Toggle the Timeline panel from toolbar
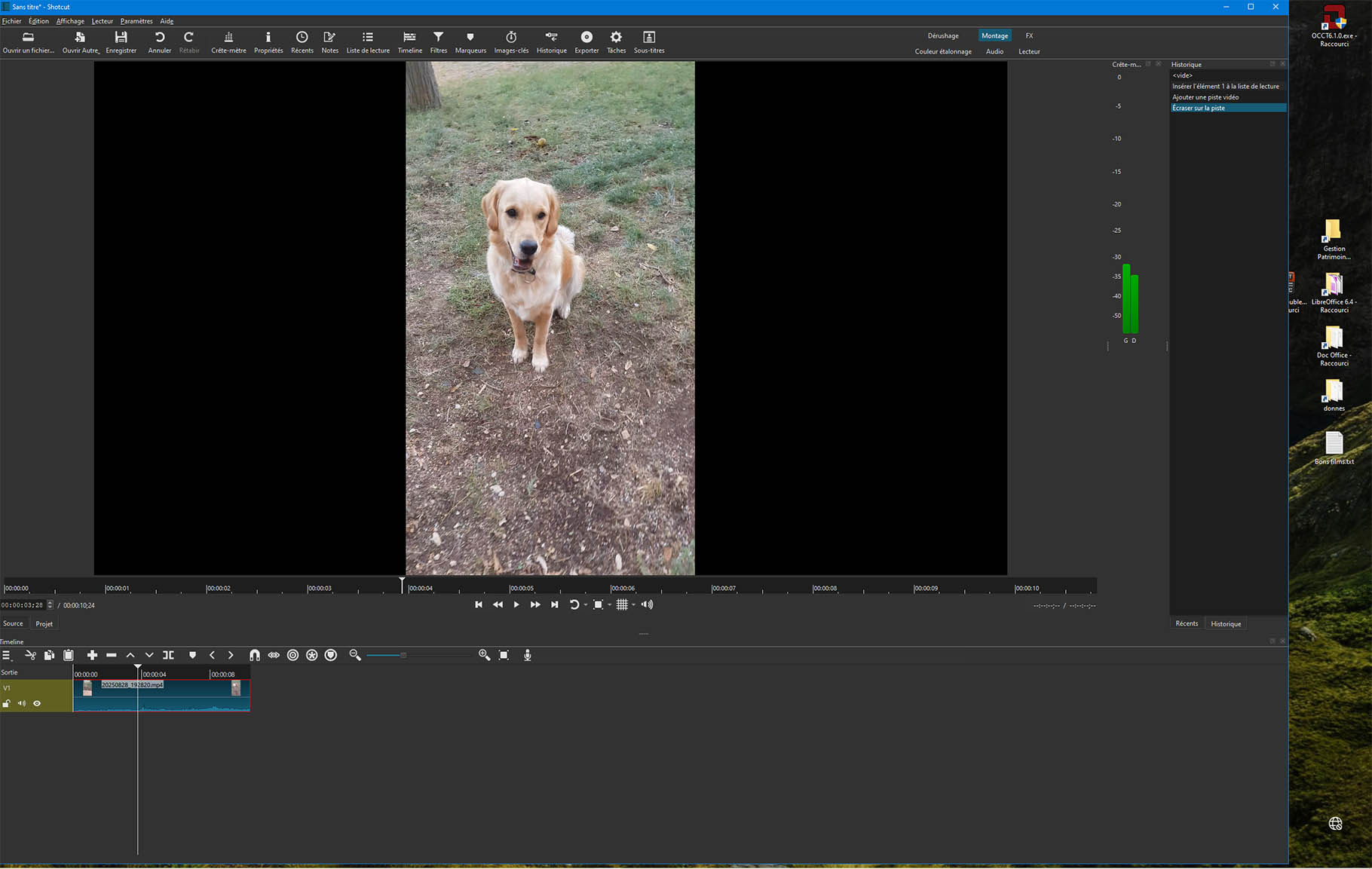This screenshot has width=1372, height=869. click(x=409, y=42)
